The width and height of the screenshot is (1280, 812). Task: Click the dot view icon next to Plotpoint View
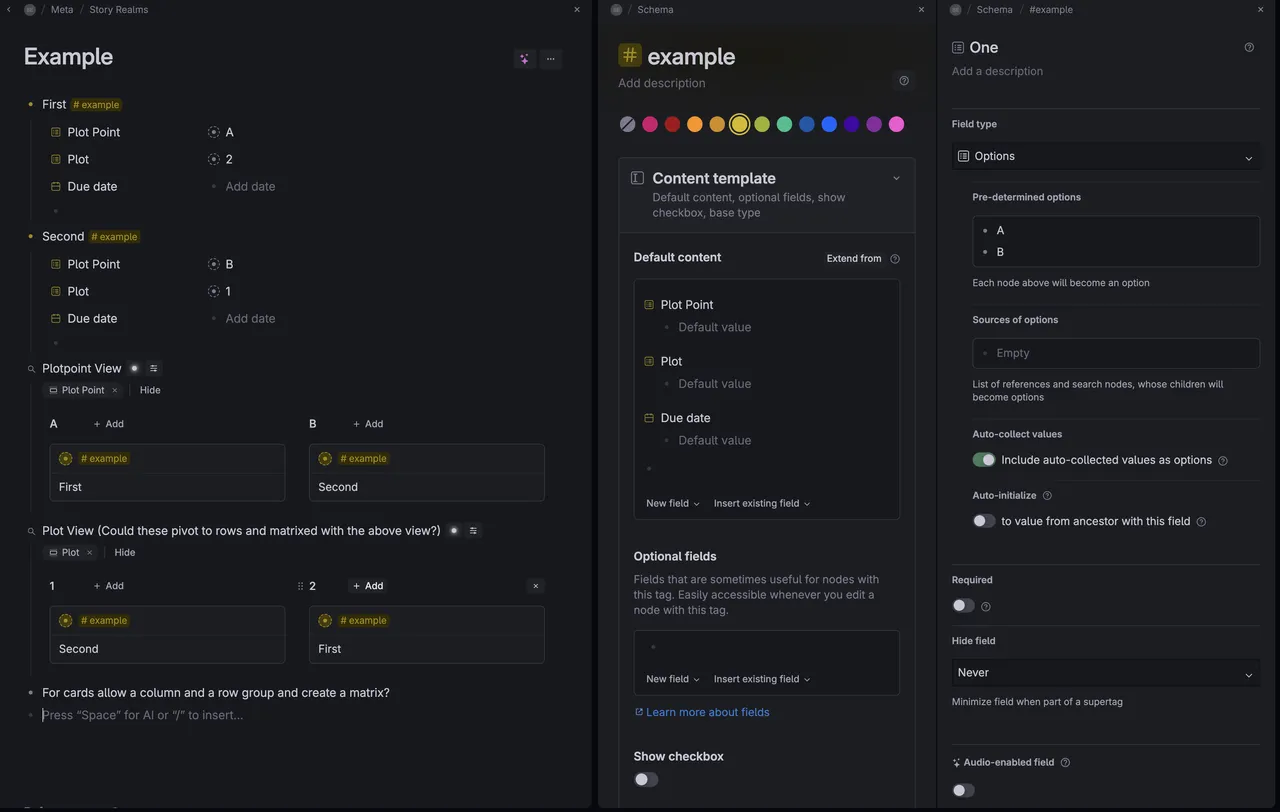(134, 368)
